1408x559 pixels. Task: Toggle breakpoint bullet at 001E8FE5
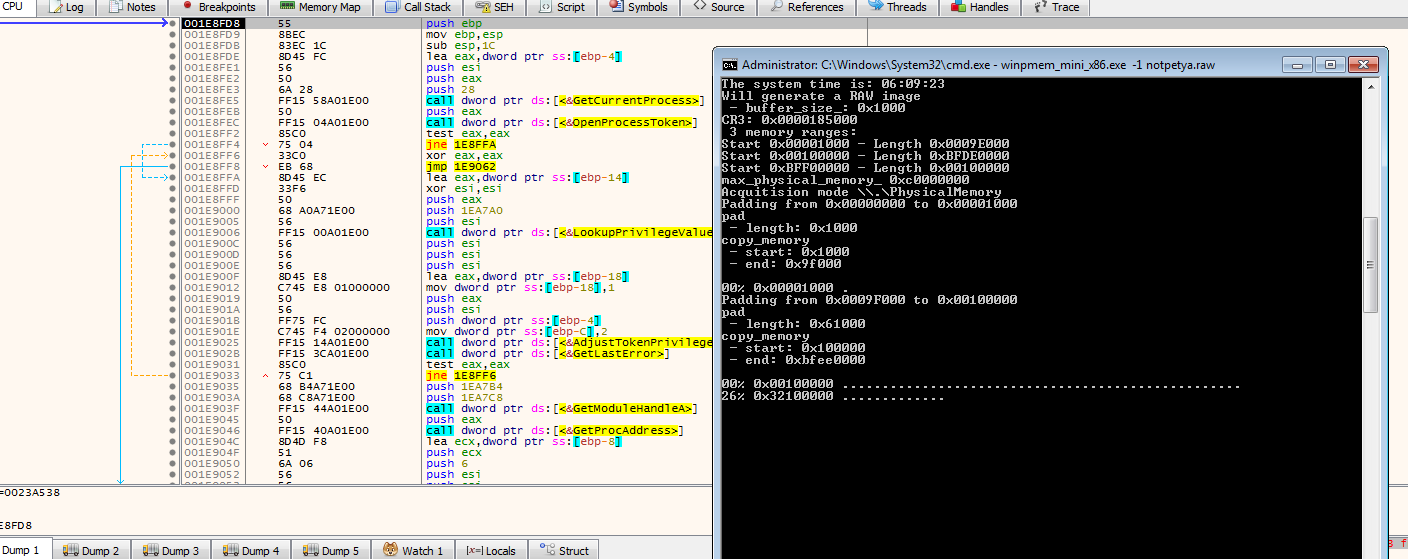coord(172,100)
